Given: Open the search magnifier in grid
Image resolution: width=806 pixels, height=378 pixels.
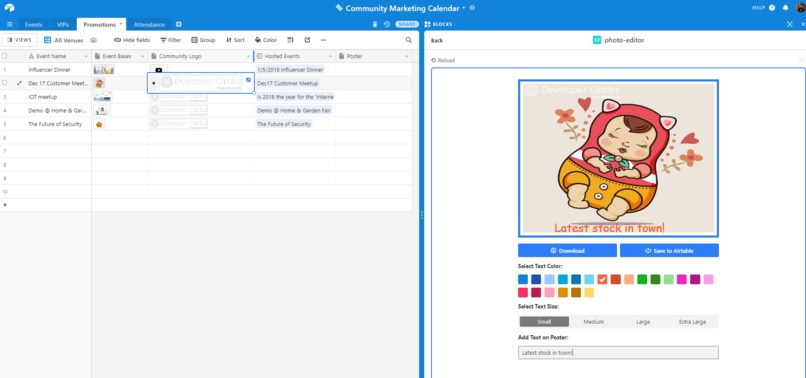Looking at the screenshot, I should [409, 40].
